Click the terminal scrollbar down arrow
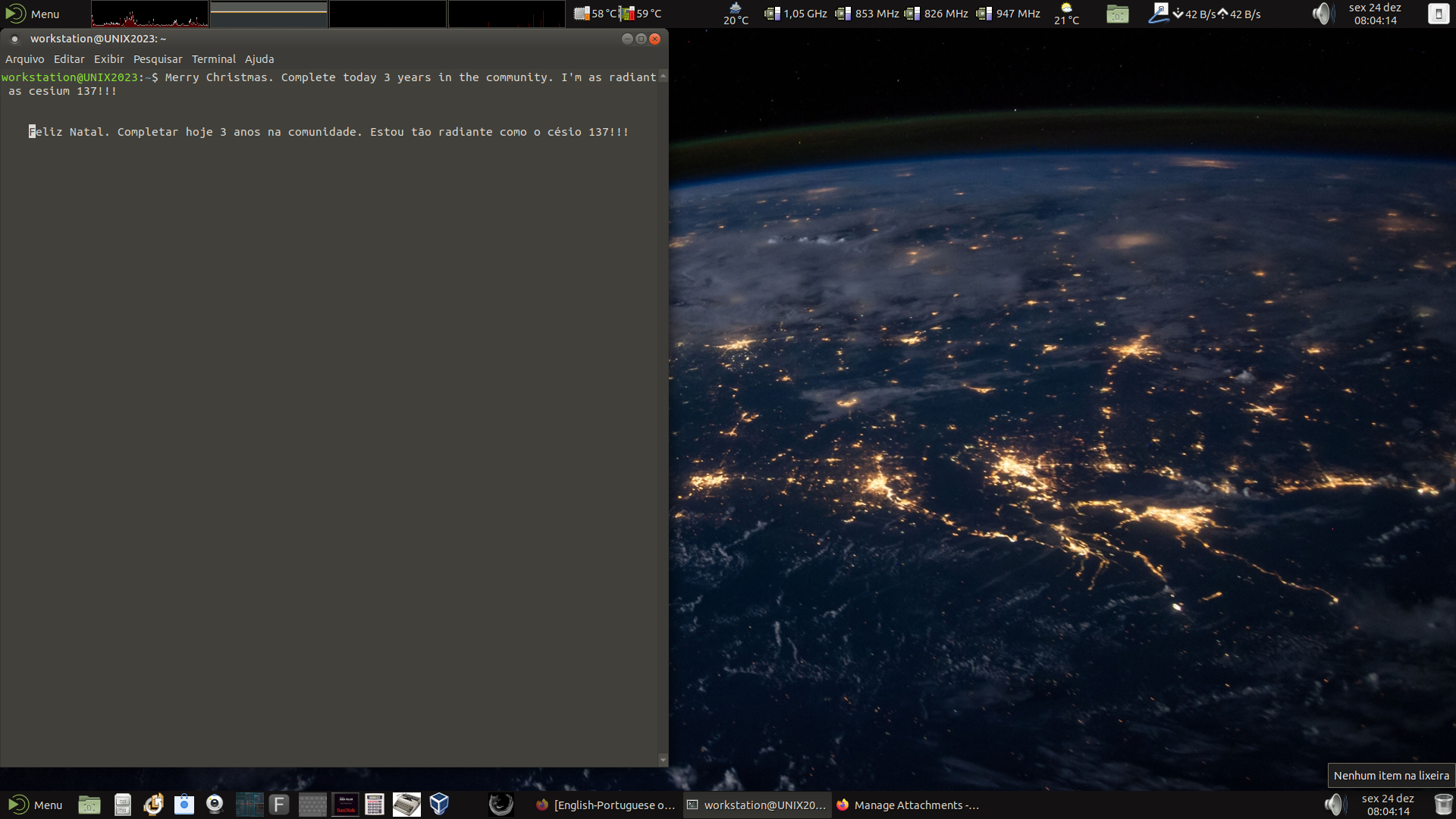The image size is (1456, 819). click(x=663, y=759)
